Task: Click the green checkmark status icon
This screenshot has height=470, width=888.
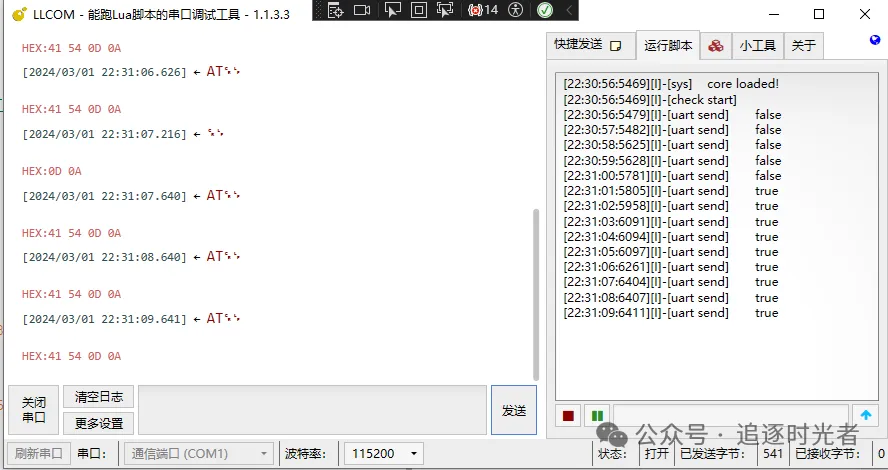Action: click(545, 10)
